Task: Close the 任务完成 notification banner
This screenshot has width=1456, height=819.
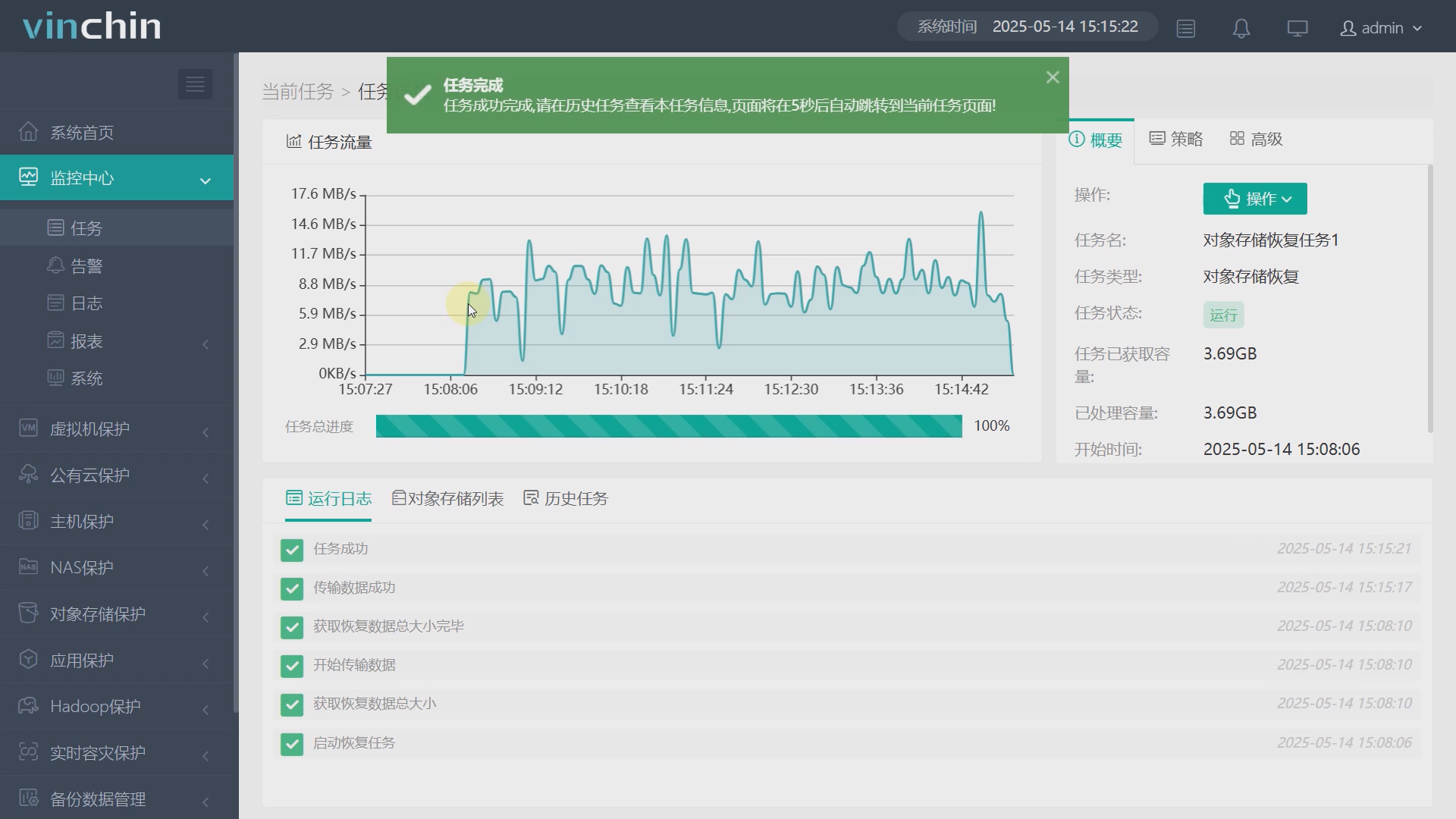Action: [x=1052, y=77]
